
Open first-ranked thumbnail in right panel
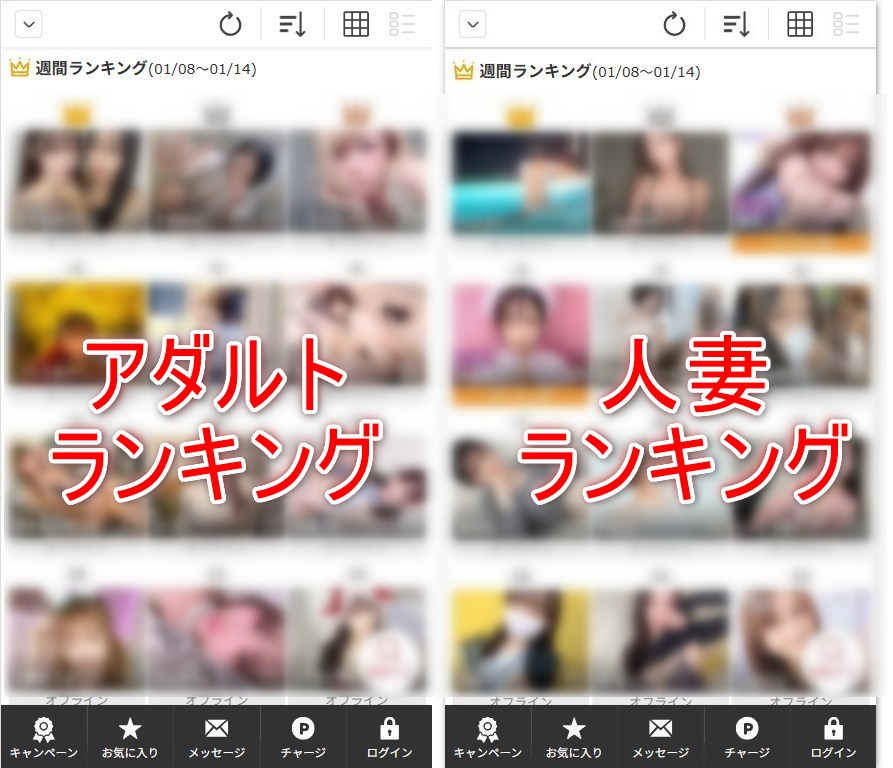point(521,180)
